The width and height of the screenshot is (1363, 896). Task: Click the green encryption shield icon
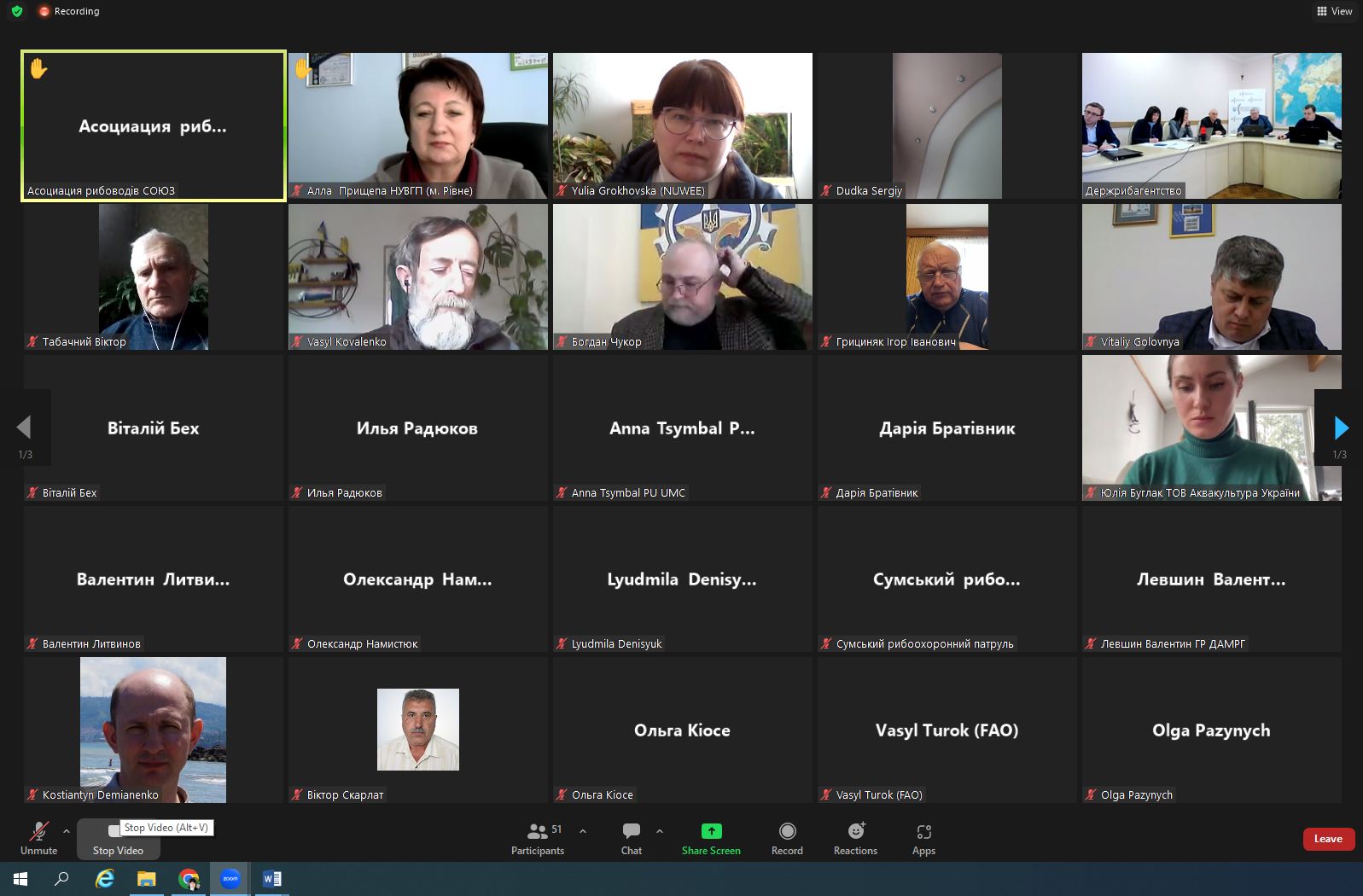tap(17, 11)
